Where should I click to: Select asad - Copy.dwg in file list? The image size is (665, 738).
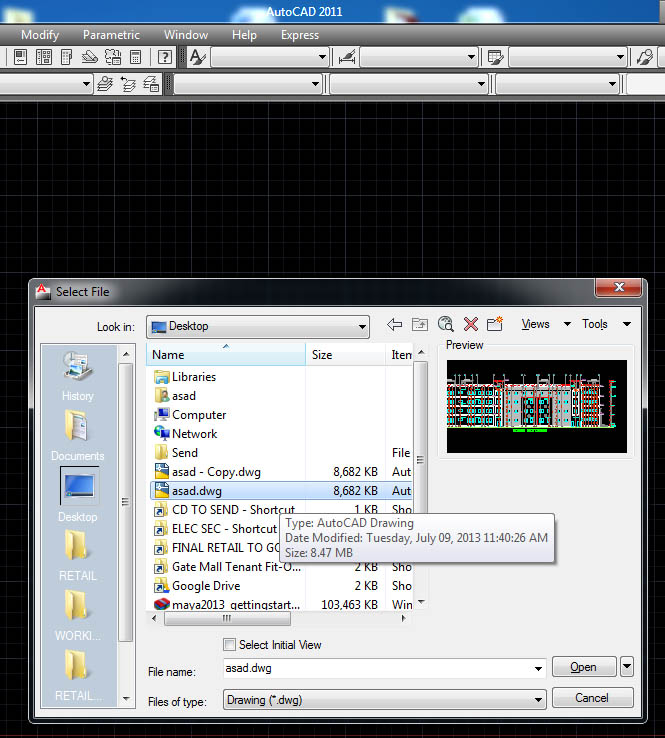280,472
